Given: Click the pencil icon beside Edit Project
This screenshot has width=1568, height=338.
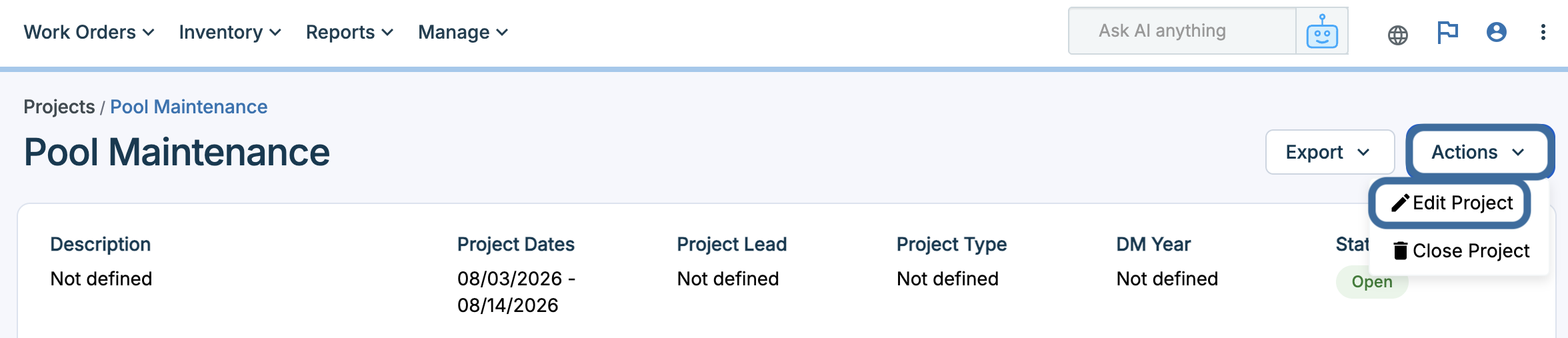Looking at the screenshot, I should [1400, 203].
